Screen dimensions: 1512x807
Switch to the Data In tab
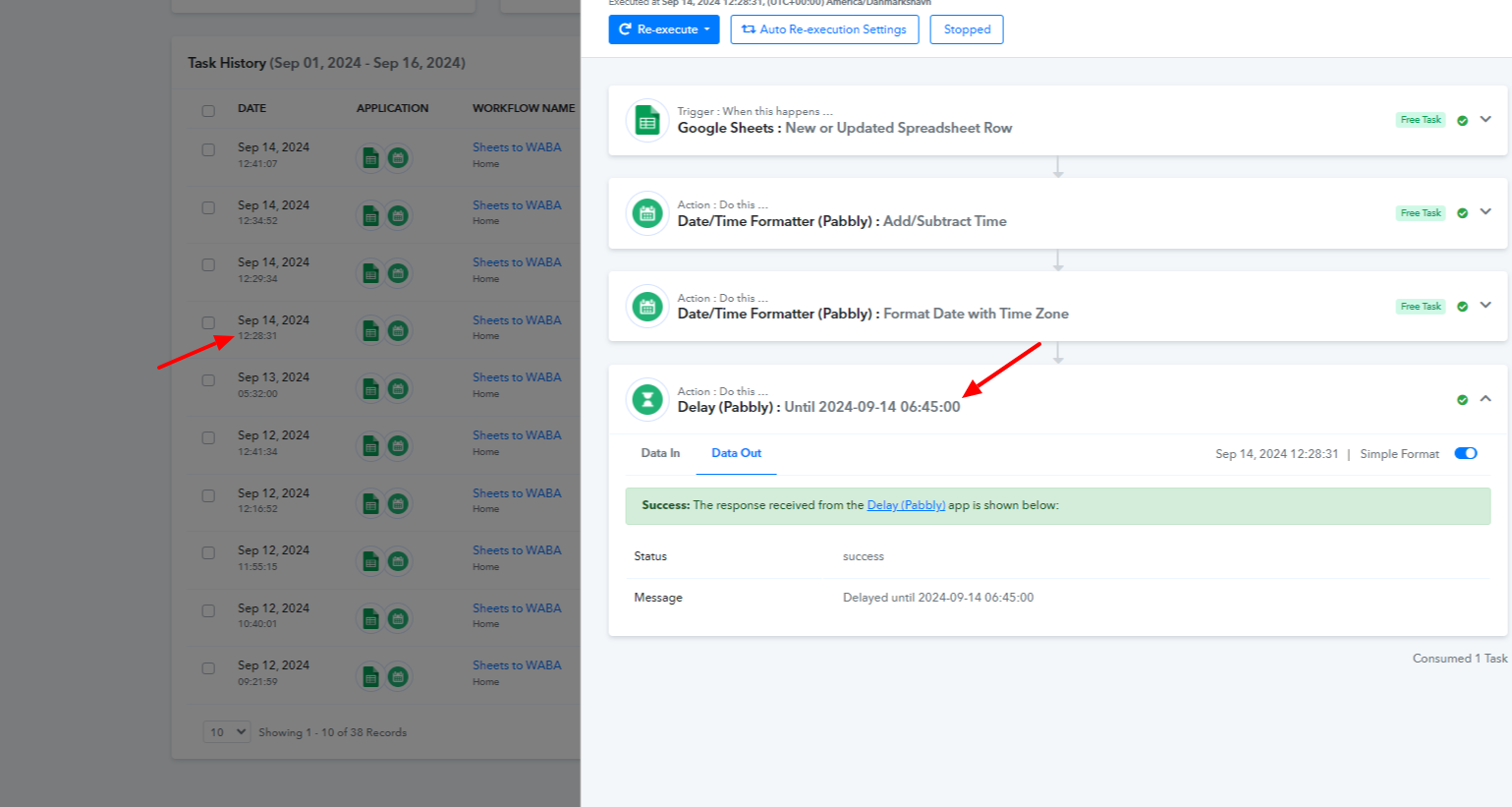(x=660, y=453)
